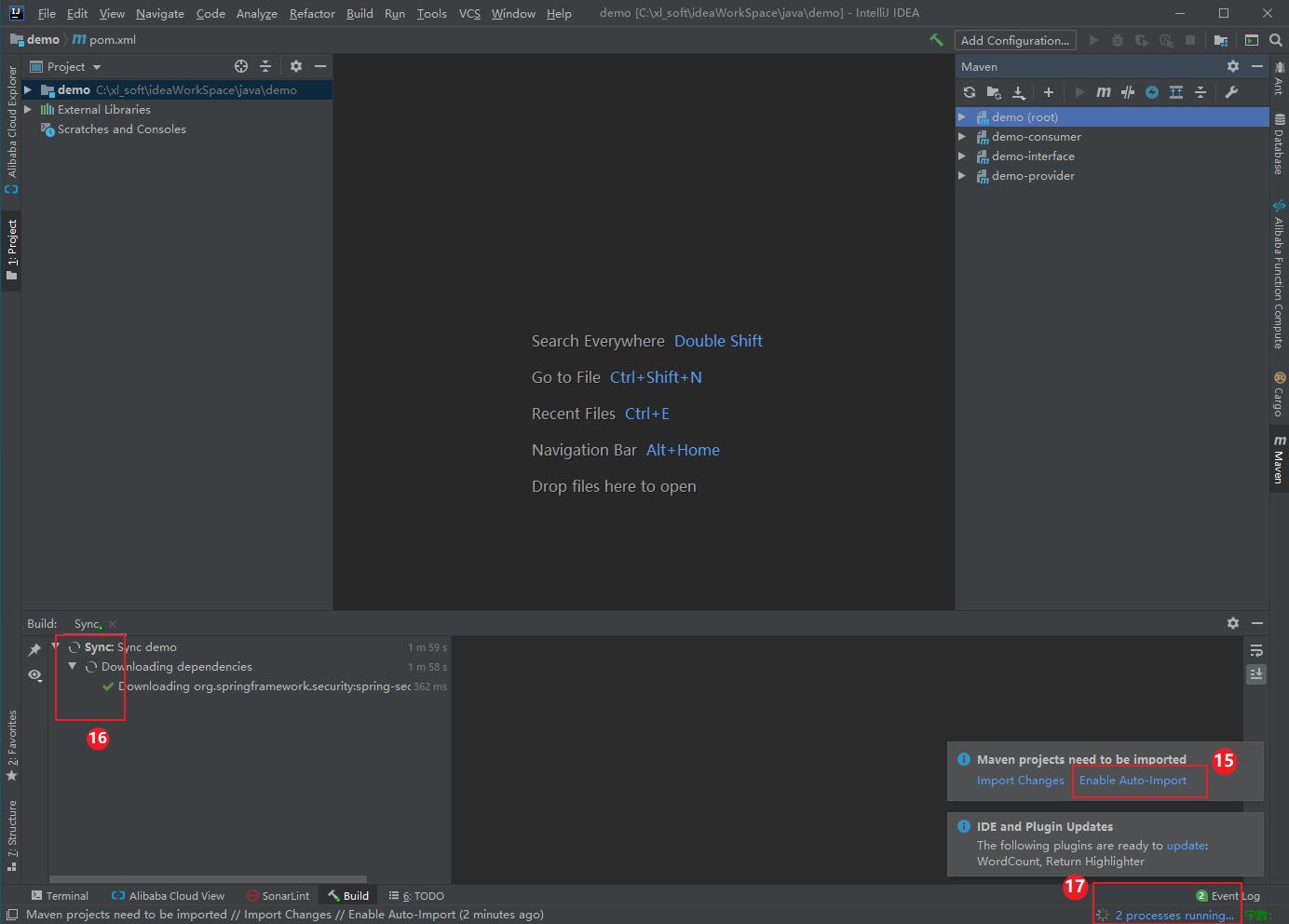The width and height of the screenshot is (1289, 924).
Task: Expand the External Libraries node
Action: coord(28,110)
